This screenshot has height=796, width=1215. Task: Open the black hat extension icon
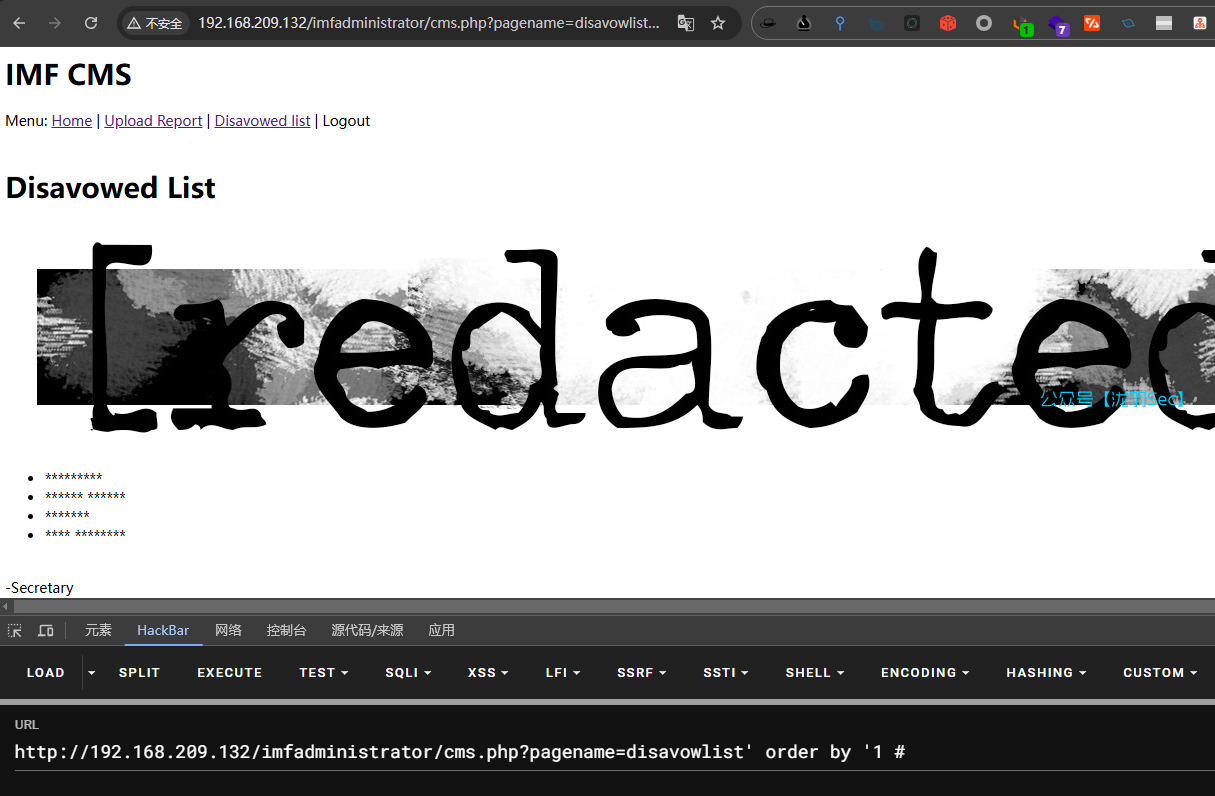[768, 23]
